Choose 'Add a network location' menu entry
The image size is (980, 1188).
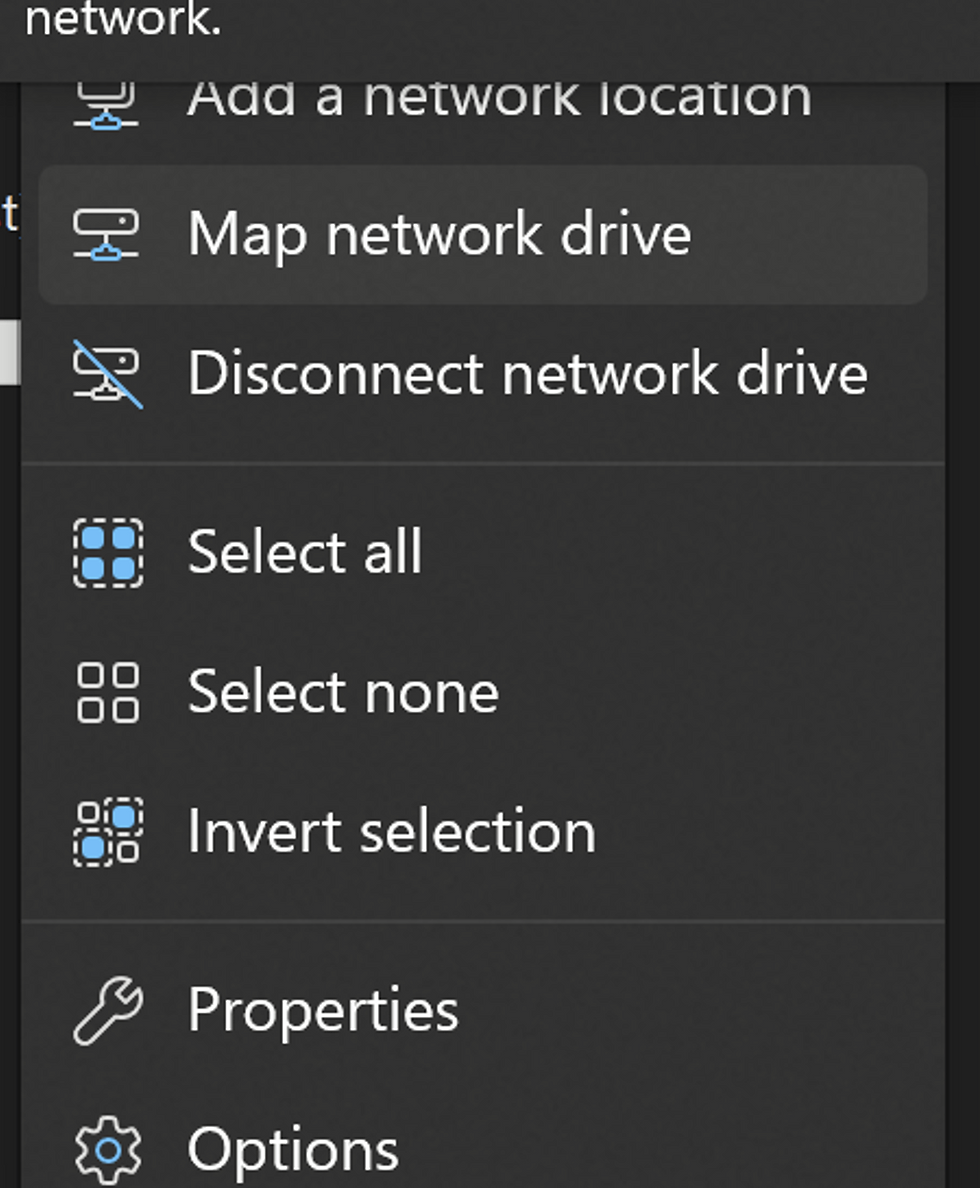coord(498,100)
